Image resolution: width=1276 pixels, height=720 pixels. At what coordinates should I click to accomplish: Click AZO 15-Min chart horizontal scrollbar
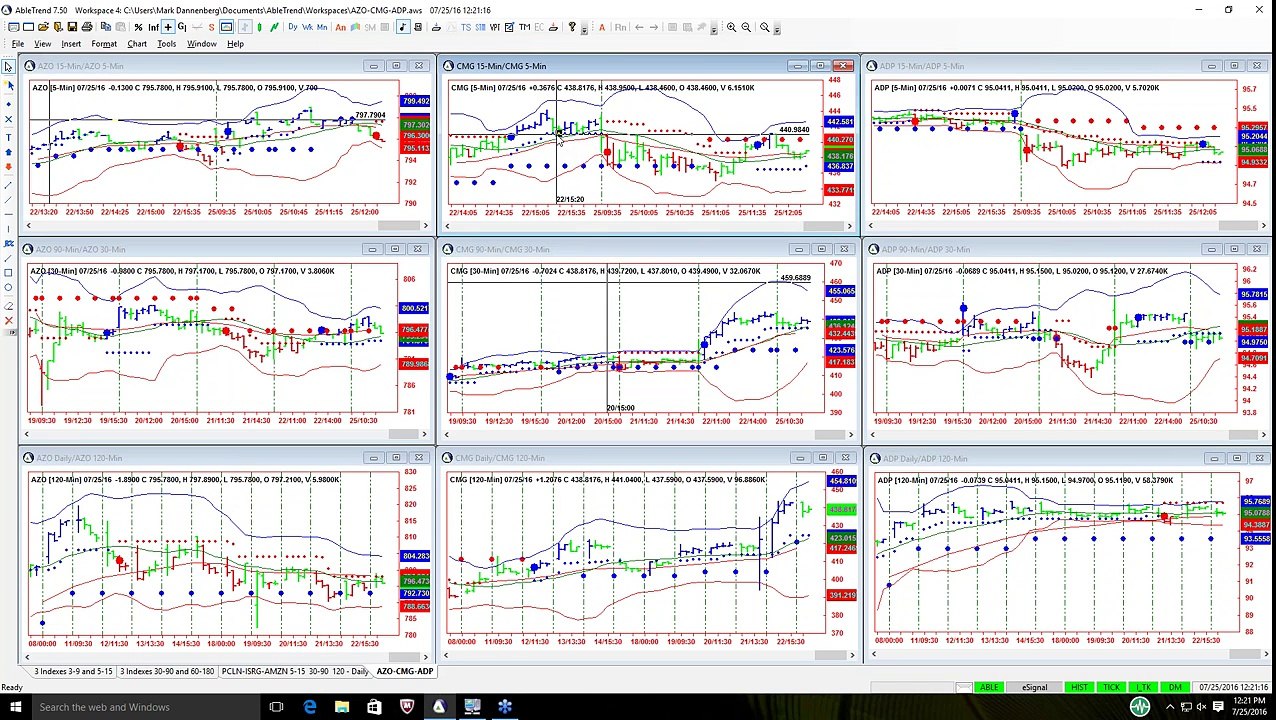(x=225, y=226)
